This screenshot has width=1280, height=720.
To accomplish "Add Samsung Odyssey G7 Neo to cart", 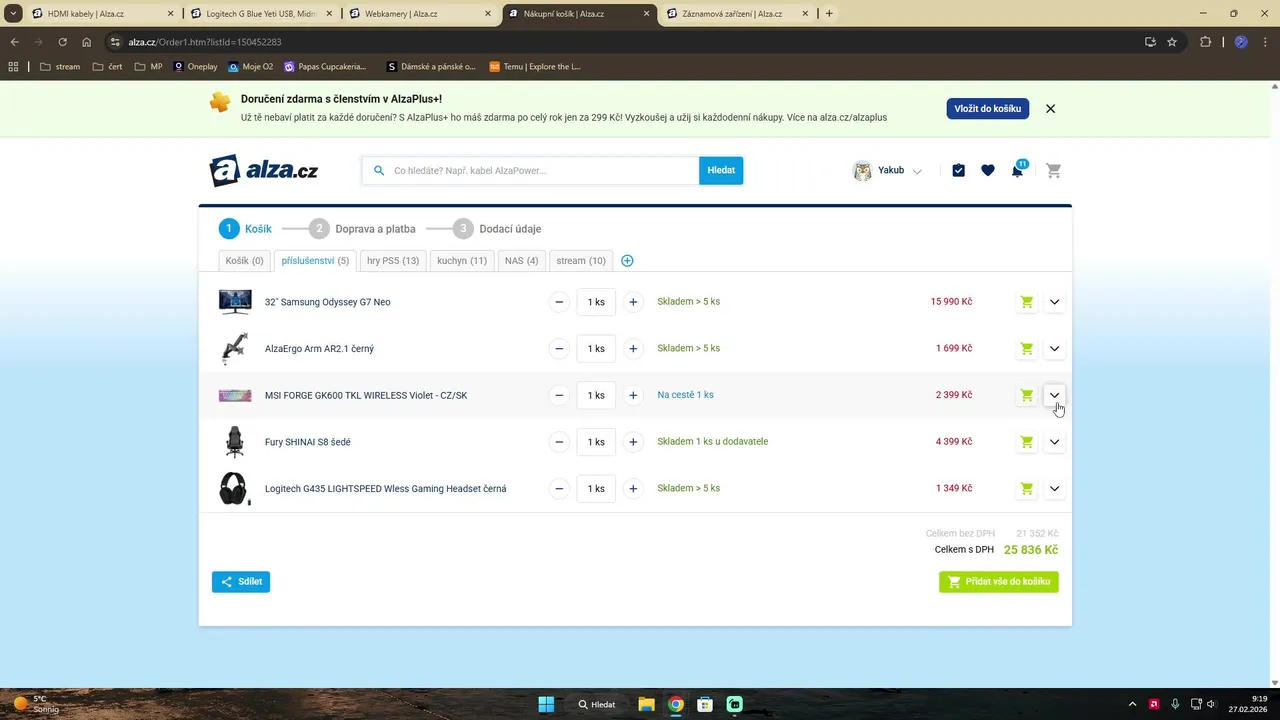I will (1026, 302).
